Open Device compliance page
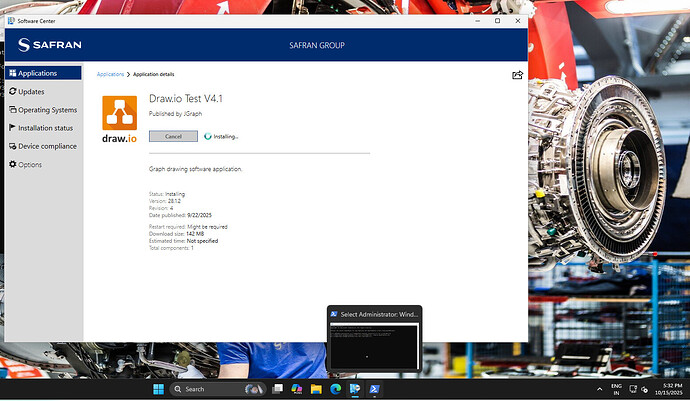Viewport: 690px width, 401px height. [43, 146]
